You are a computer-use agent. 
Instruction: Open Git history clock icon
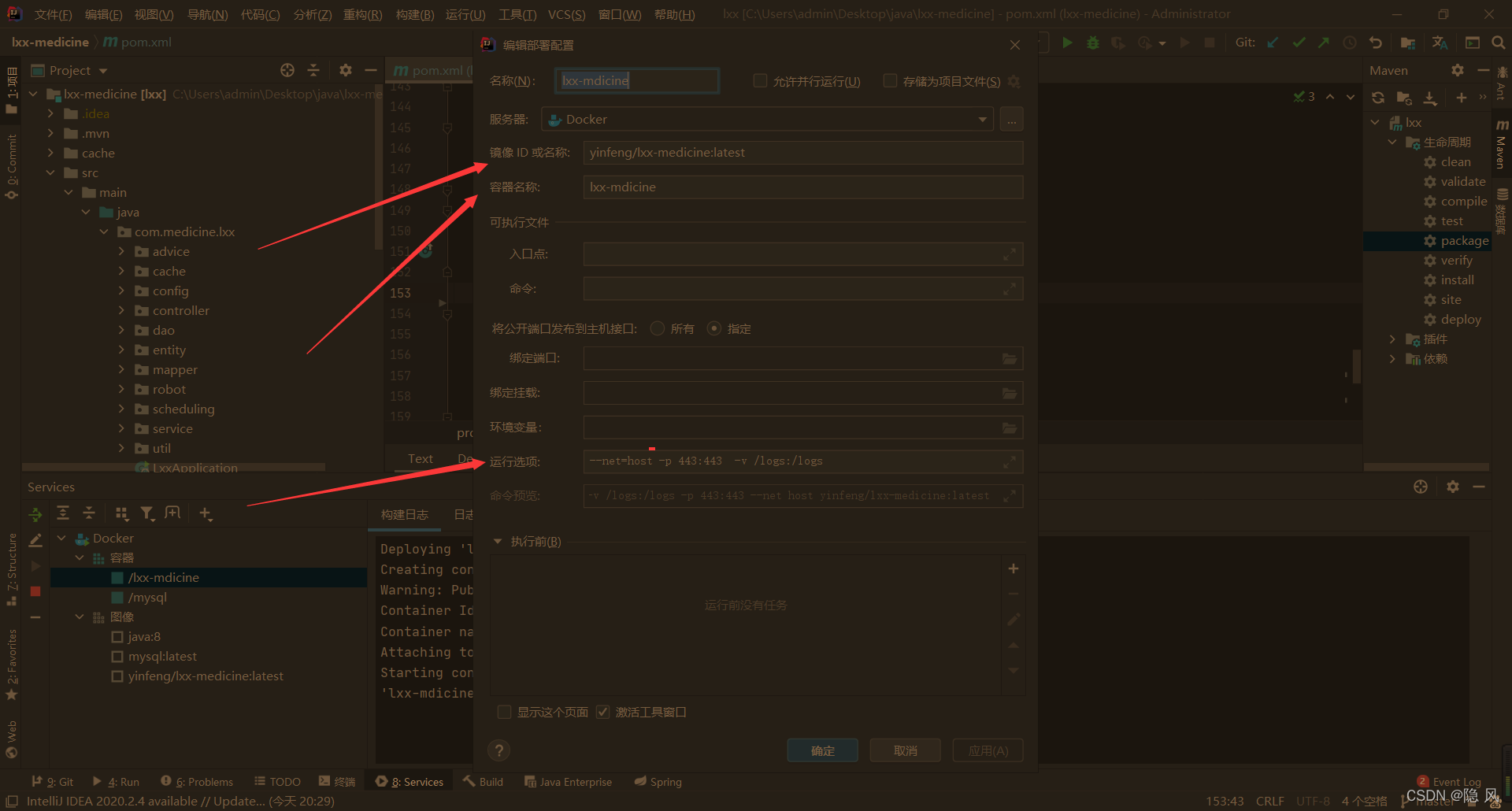[1350, 43]
